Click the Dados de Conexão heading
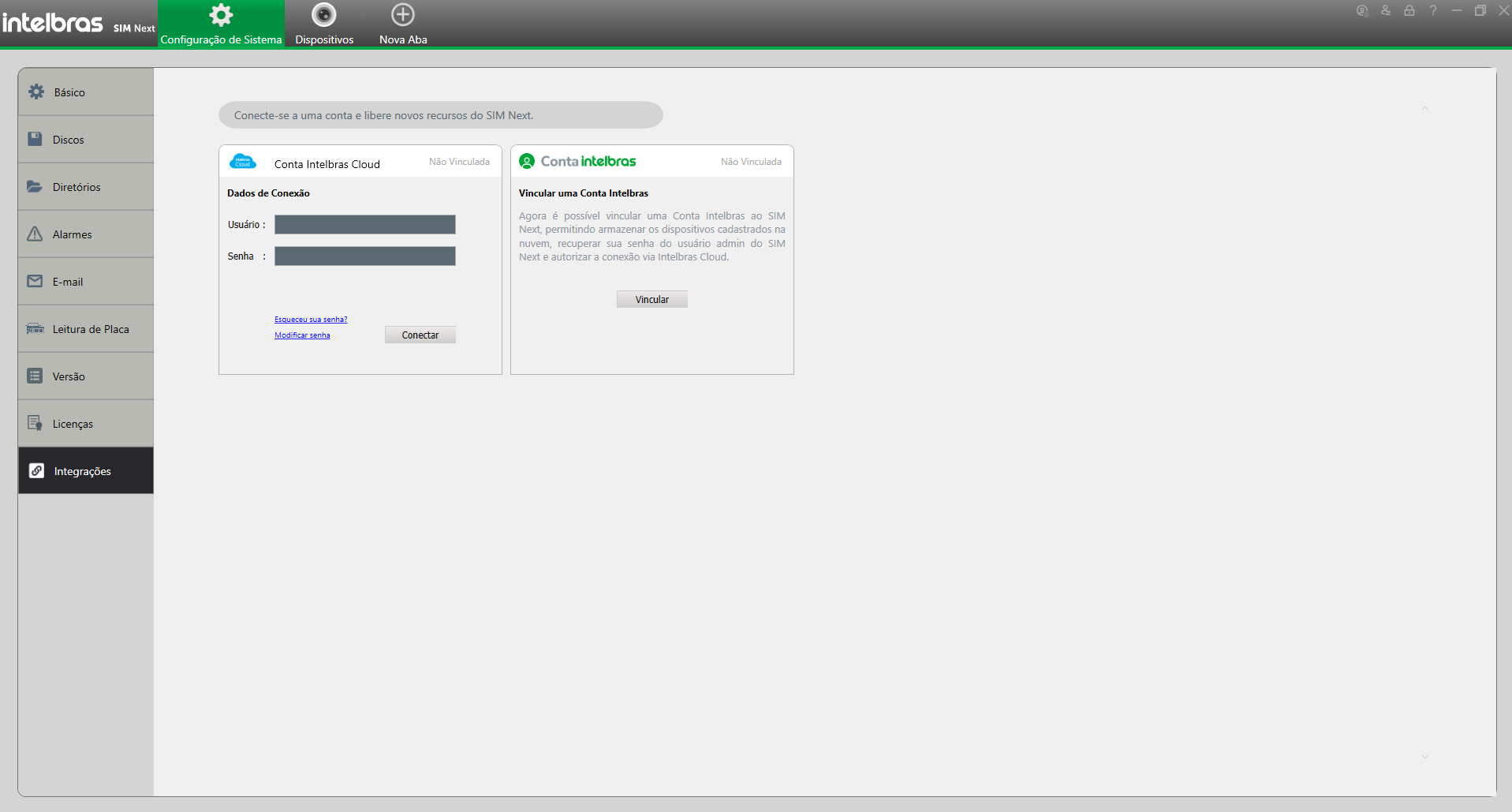This screenshot has height=812, width=1512. click(x=268, y=193)
